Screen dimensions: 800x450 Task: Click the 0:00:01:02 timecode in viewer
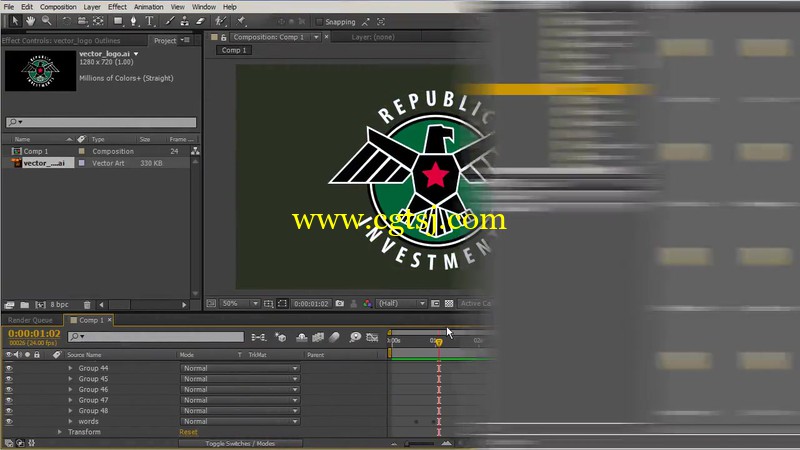(311, 304)
